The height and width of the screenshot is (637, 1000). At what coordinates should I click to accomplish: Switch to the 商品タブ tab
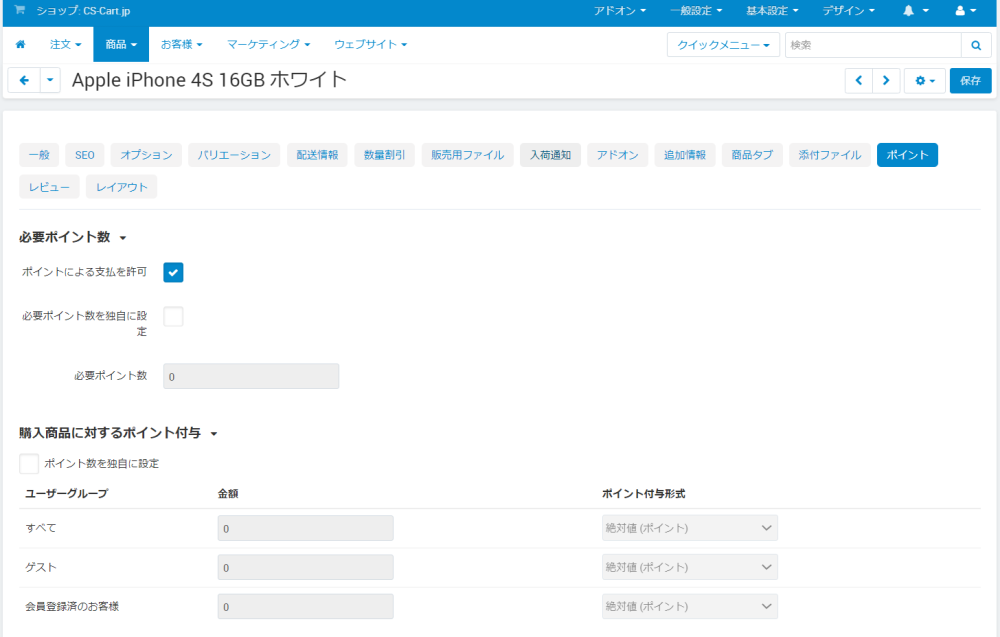click(752, 155)
